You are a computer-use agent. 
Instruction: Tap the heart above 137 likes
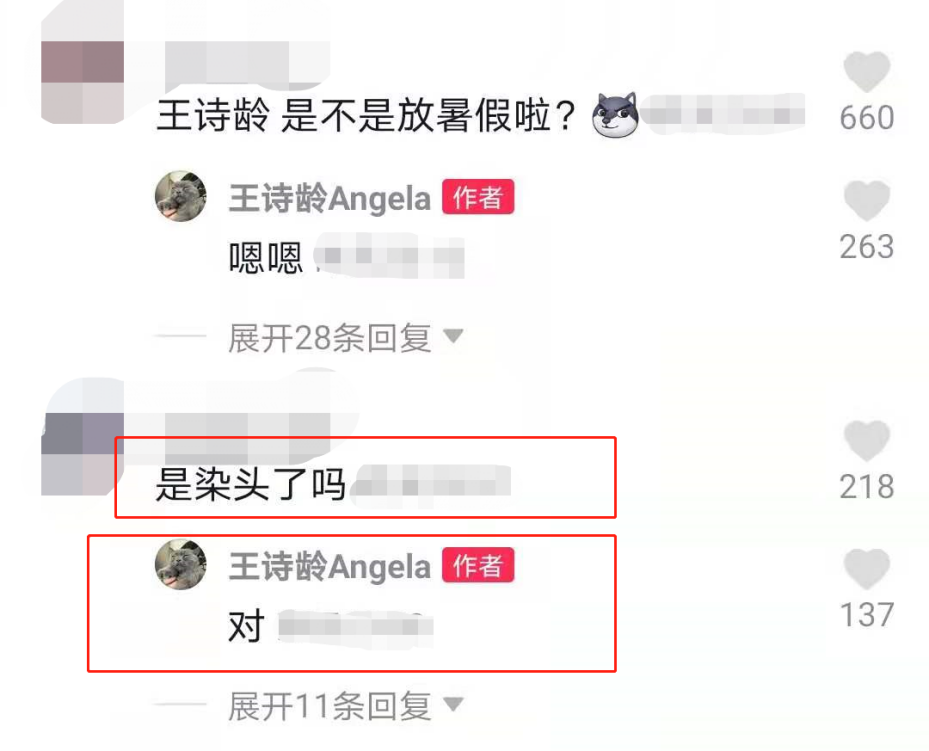pos(866,569)
